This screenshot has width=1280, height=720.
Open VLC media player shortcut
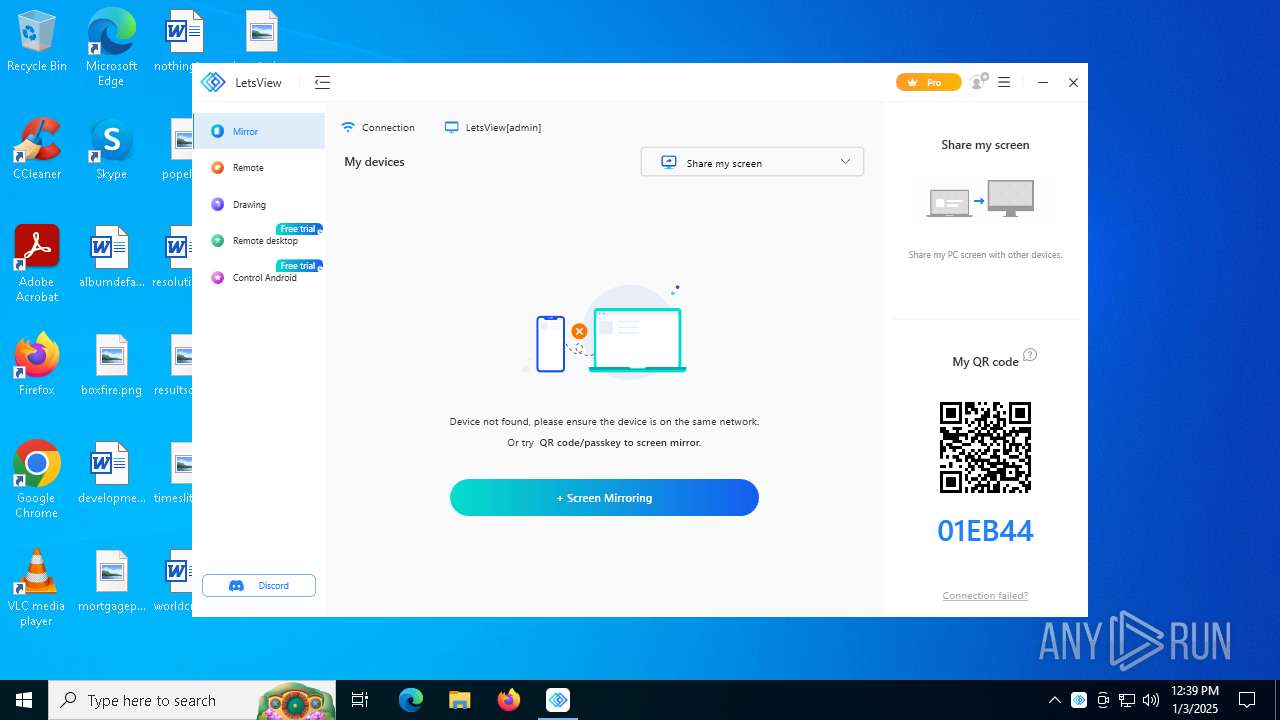tap(37, 587)
